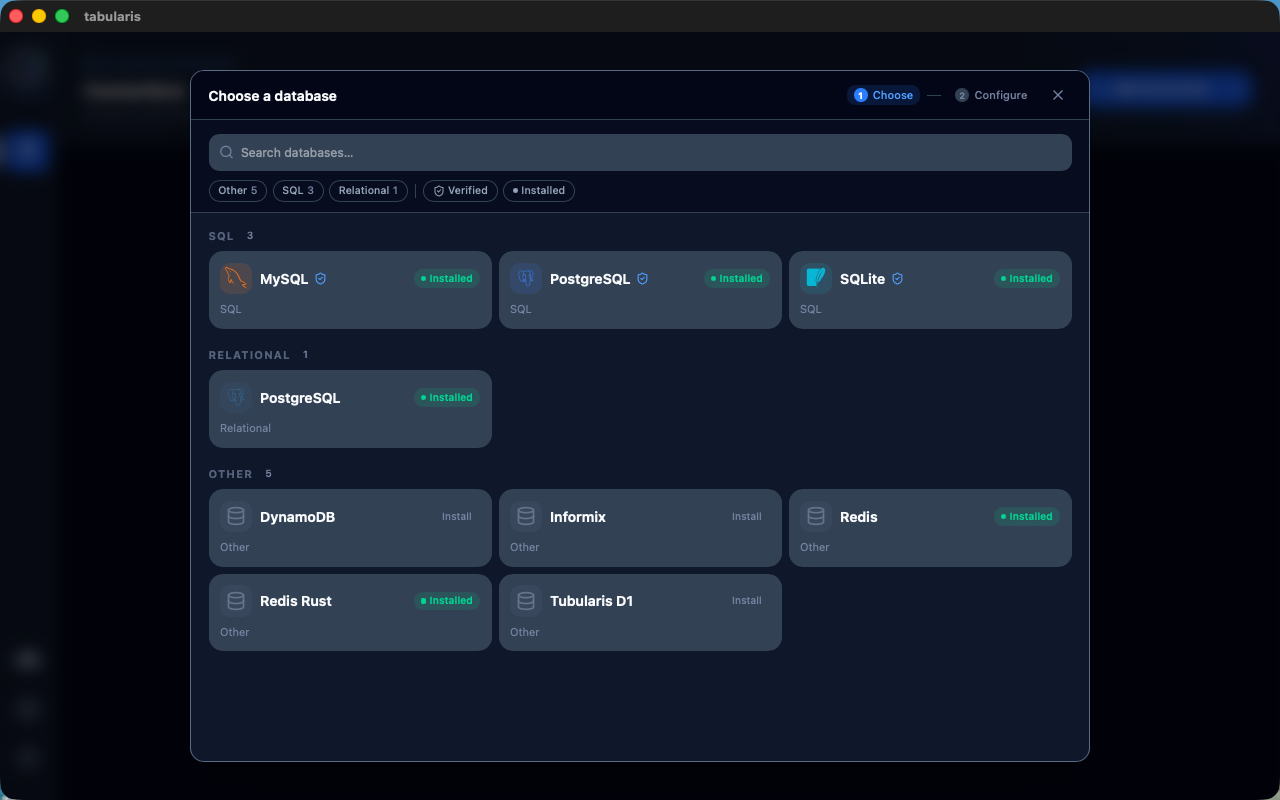Select the SQLite name text

862,279
